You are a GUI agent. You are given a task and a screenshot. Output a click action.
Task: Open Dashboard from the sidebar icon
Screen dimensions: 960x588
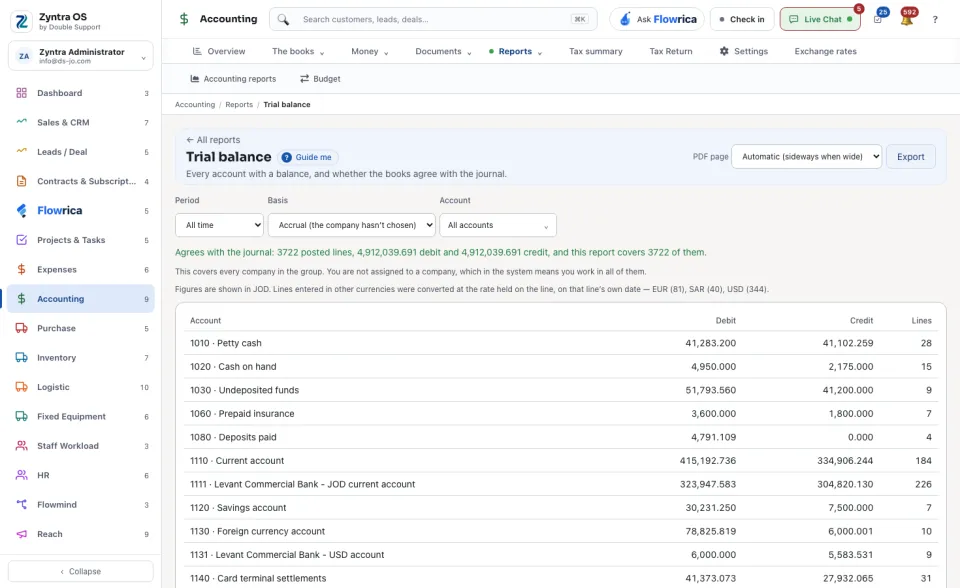click(21, 93)
